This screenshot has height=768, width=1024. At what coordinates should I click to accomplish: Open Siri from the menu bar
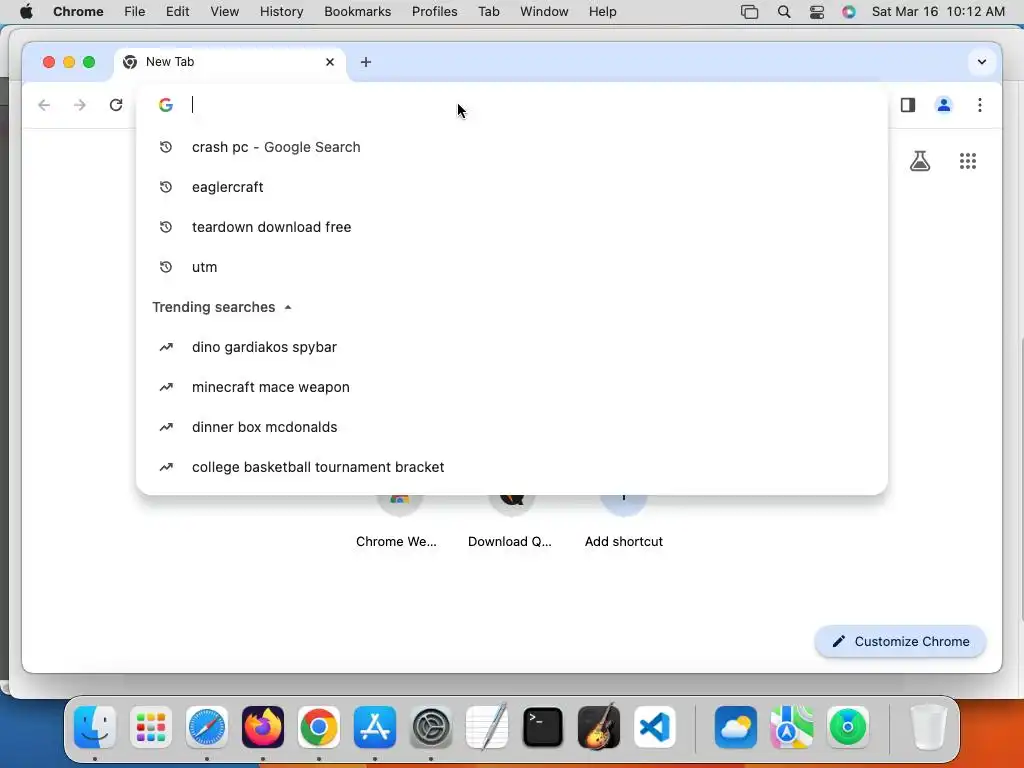point(848,12)
